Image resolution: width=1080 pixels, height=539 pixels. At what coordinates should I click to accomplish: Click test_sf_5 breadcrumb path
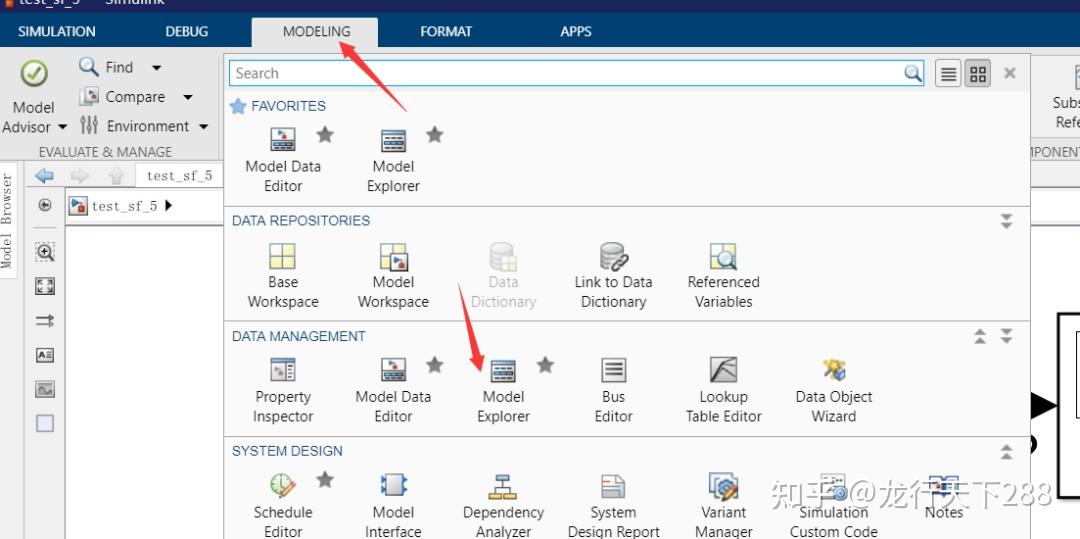pyautogui.click(x=125, y=206)
